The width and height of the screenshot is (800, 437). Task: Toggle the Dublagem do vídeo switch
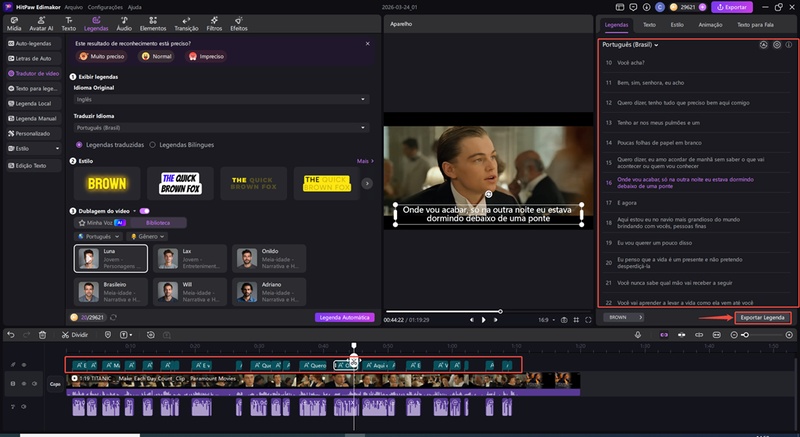tap(145, 211)
